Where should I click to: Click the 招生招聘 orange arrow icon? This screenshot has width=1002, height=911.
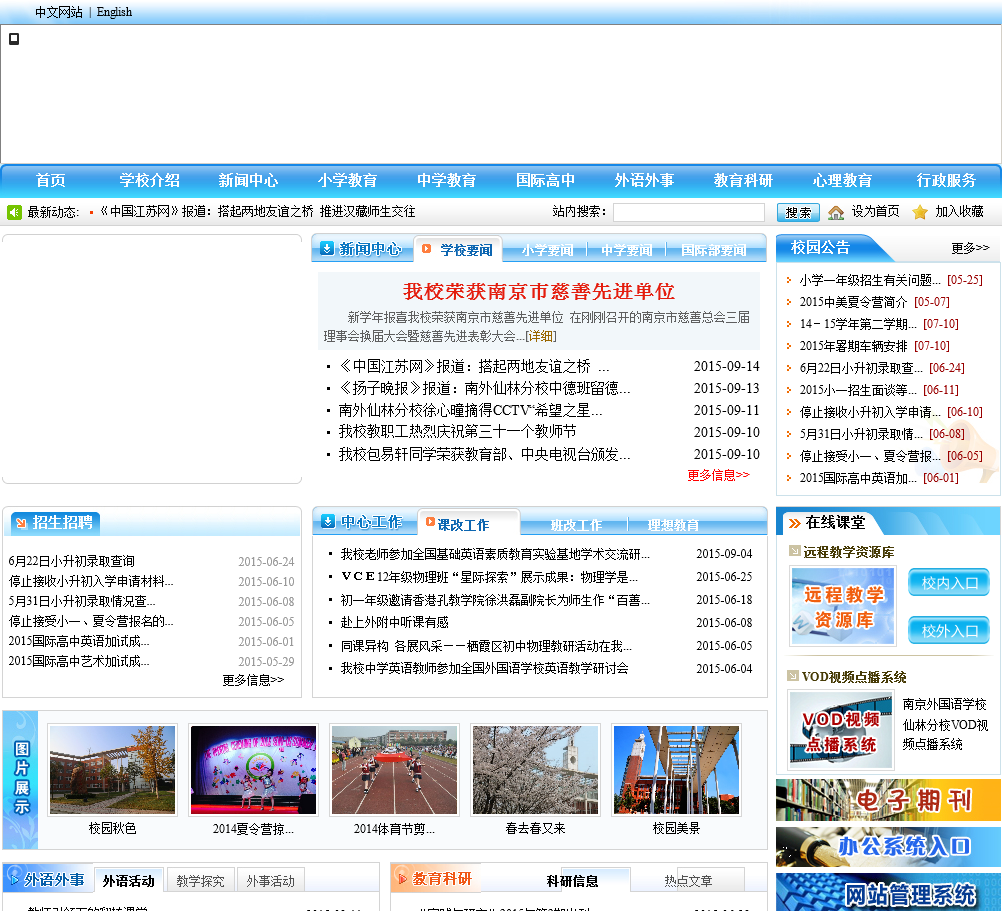click(x=21, y=522)
